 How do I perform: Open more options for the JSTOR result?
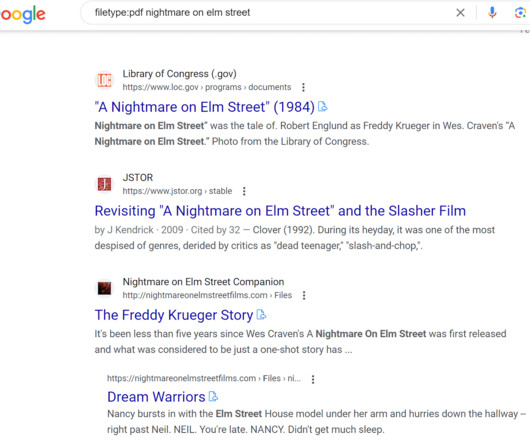pyautogui.click(x=244, y=191)
